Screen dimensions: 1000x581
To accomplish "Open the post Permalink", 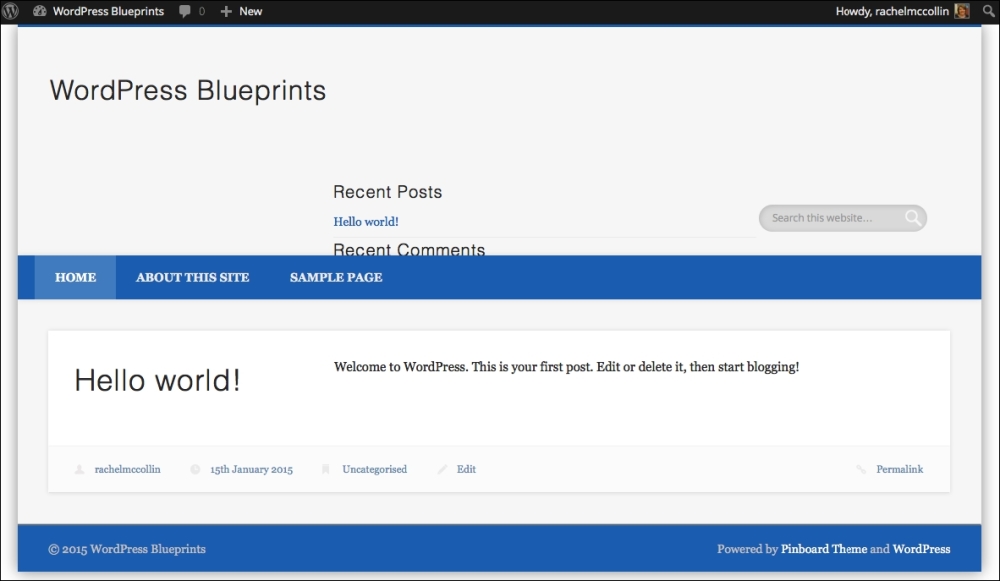I will (899, 469).
